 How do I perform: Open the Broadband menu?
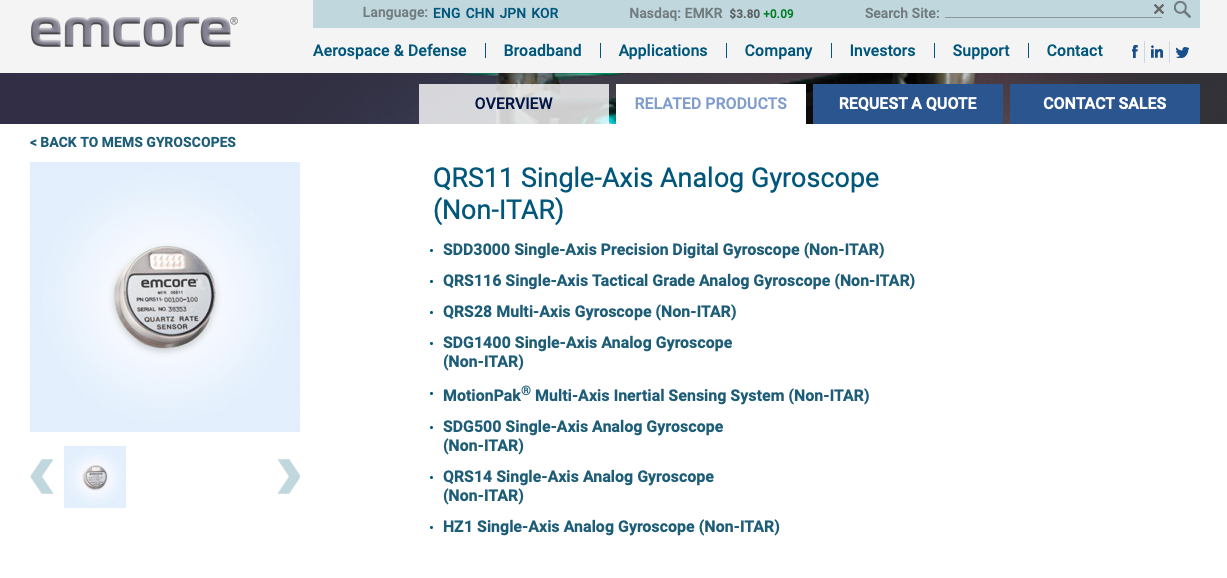pos(543,51)
